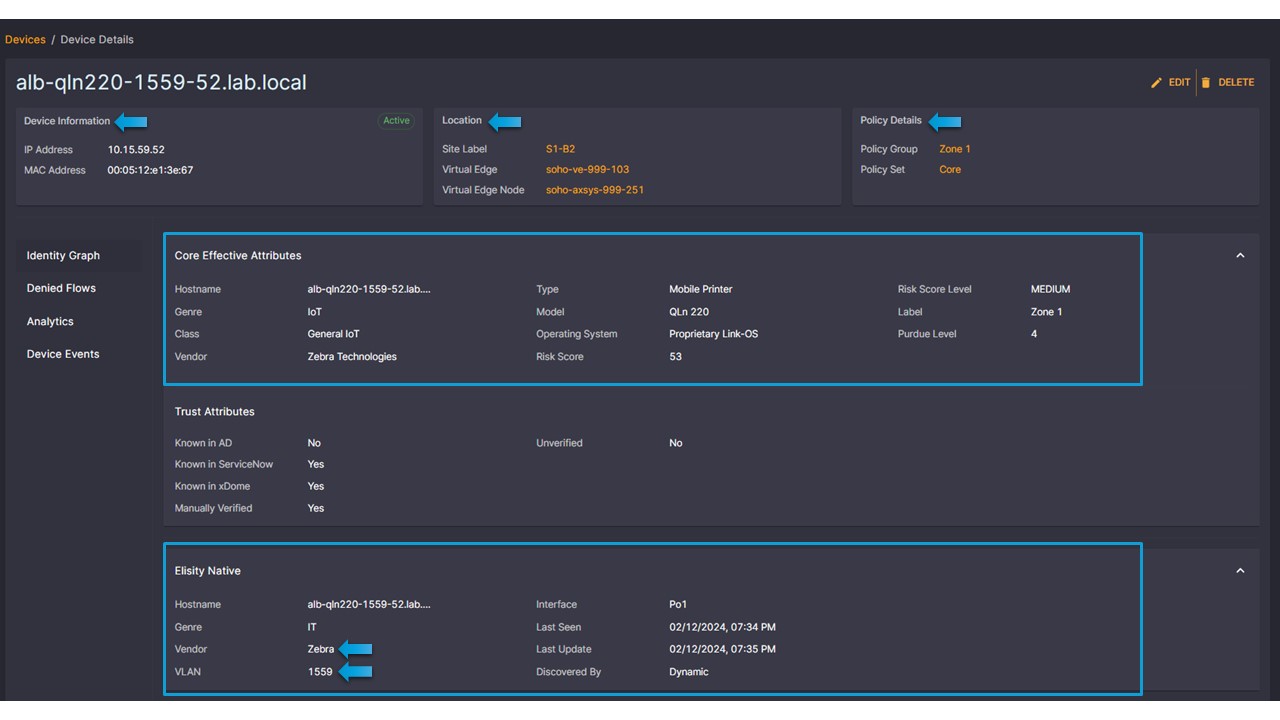Switch to the Analytics tab
1280x720 pixels.
[x=50, y=322]
